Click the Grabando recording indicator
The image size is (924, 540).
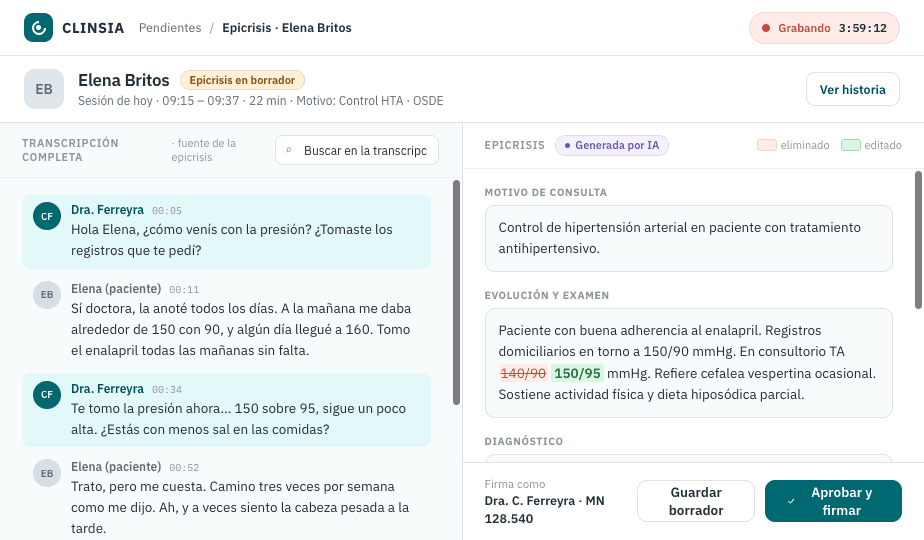pos(824,28)
